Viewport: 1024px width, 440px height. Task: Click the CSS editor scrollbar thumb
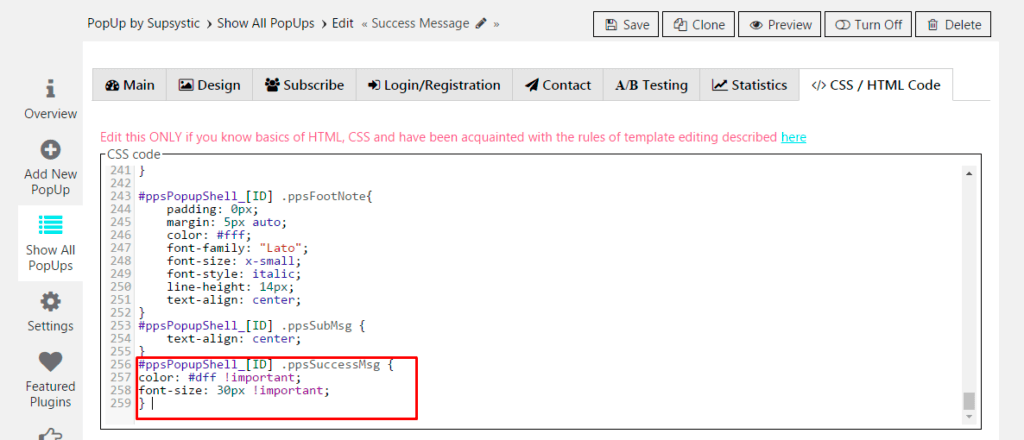point(969,400)
